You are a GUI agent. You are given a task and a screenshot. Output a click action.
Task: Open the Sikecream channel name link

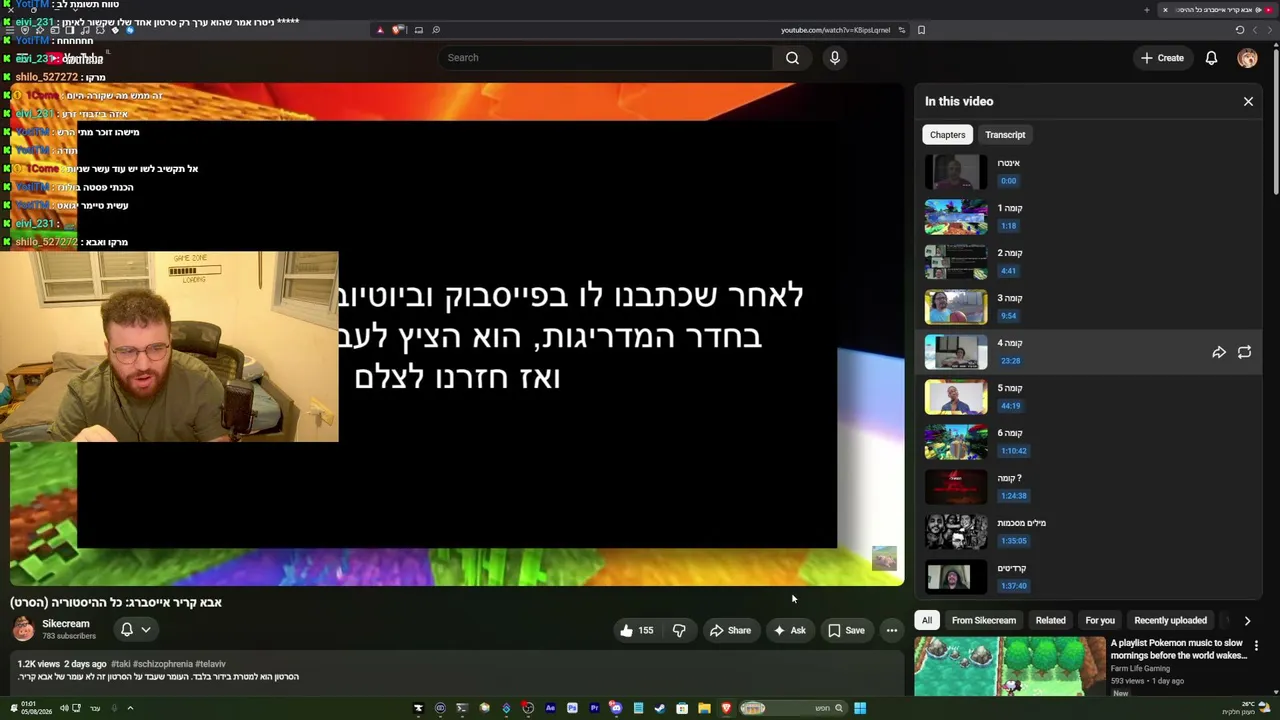tap(66, 624)
